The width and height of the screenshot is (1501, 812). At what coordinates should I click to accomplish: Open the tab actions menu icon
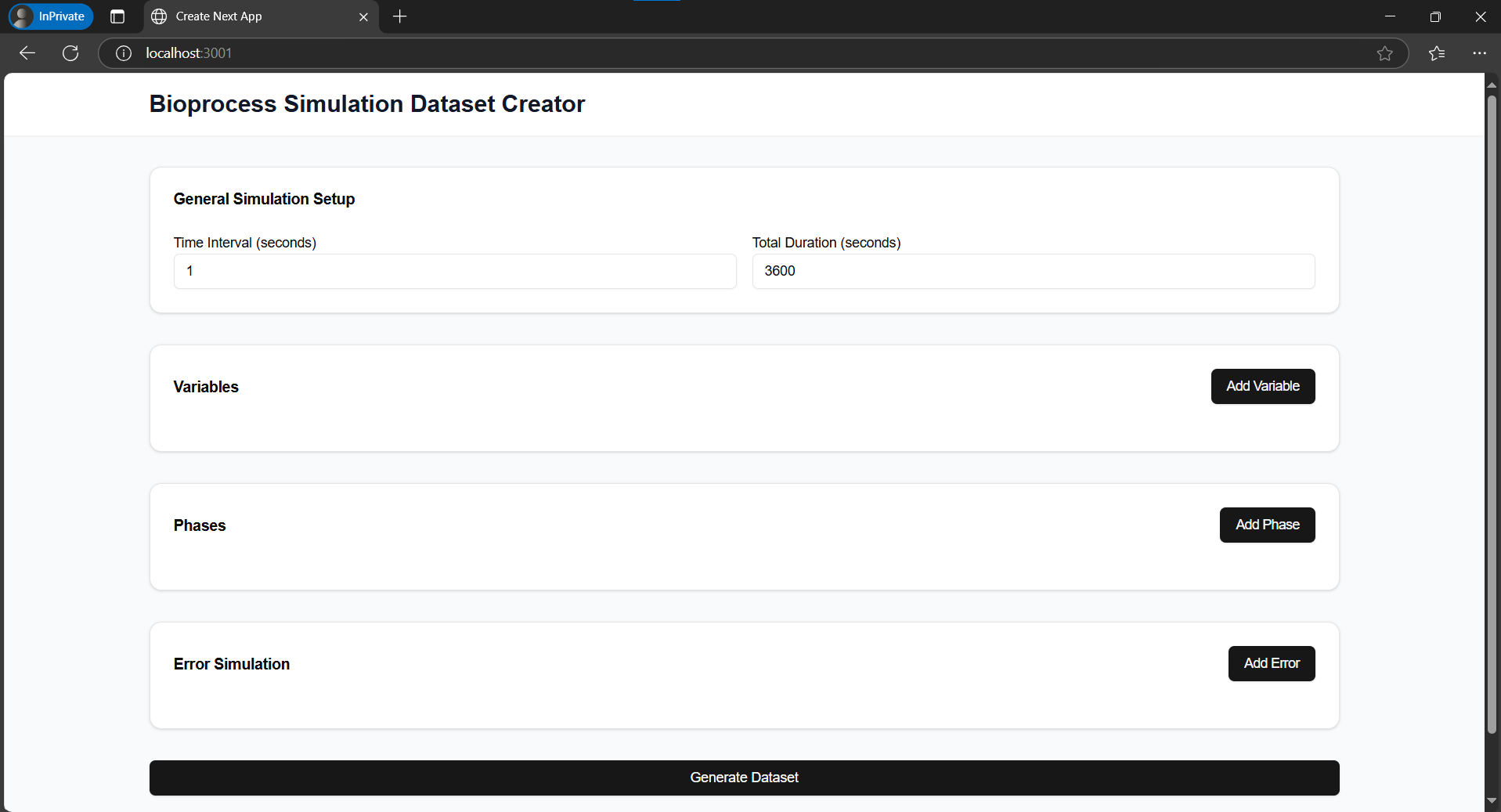[117, 16]
